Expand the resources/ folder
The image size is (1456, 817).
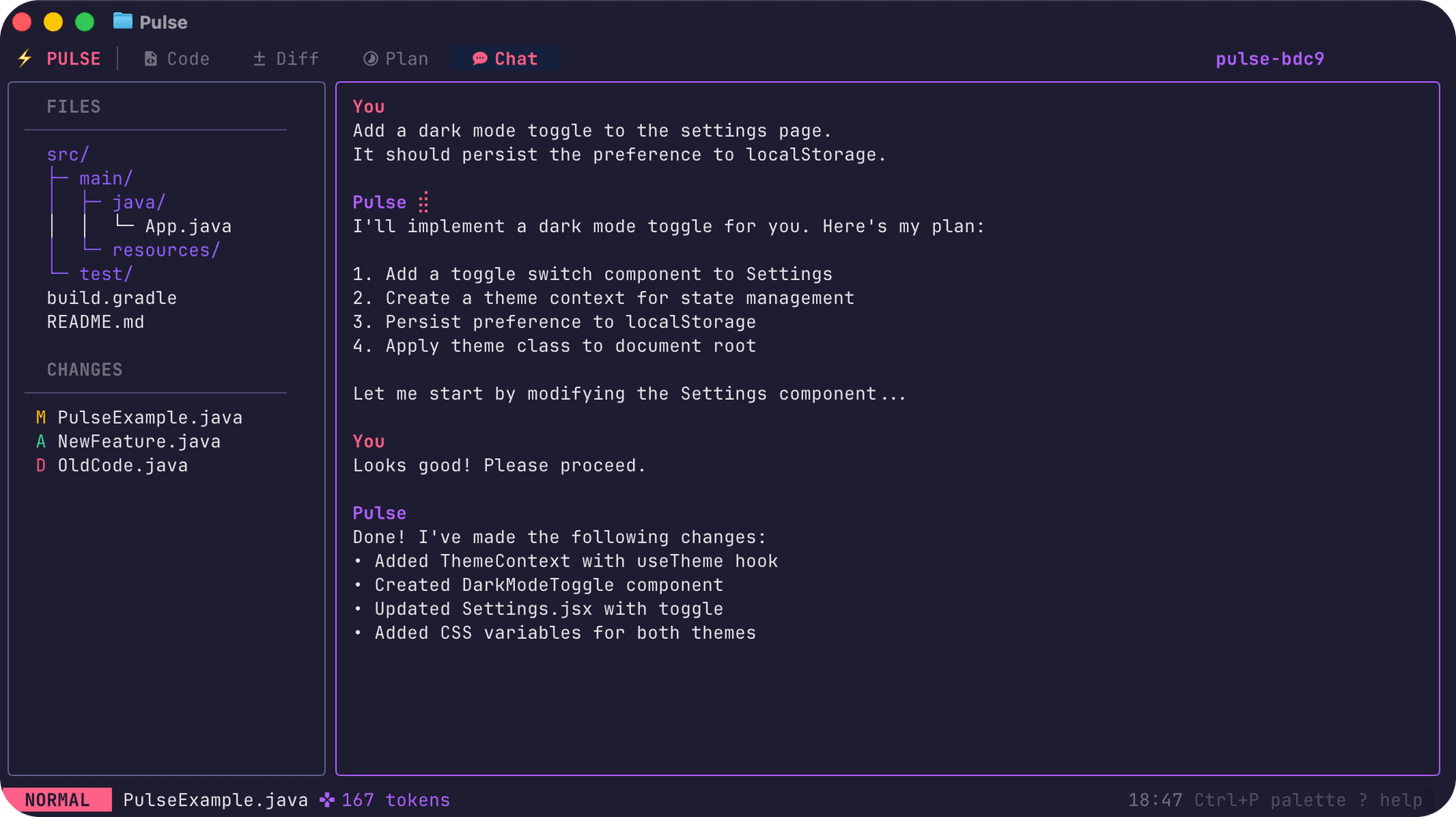pyautogui.click(x=166, y=250)
